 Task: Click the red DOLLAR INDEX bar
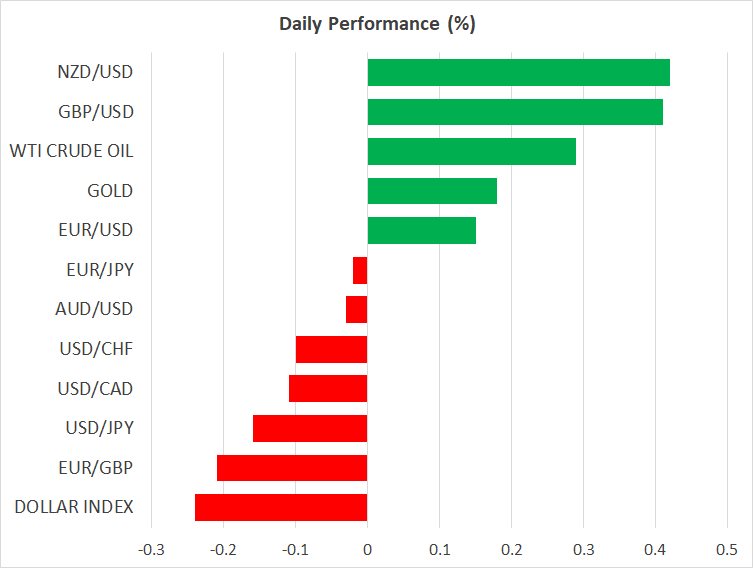point(281,507)
